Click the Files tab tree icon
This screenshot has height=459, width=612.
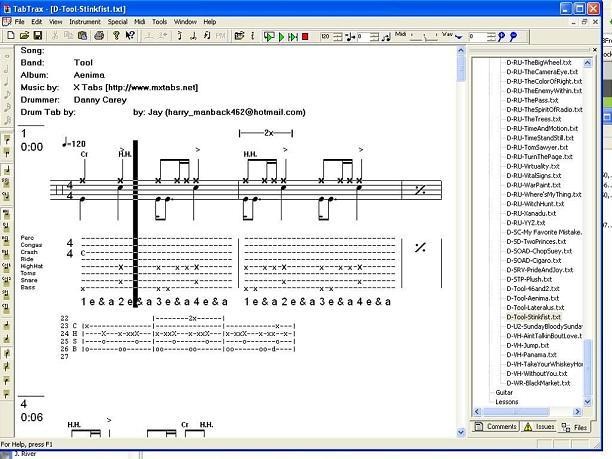(x=566, y=427)
